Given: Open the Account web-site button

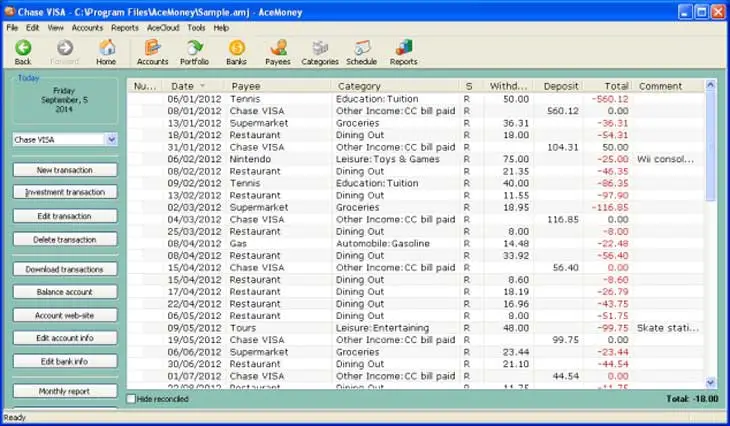Looking at the screenshot, I should (x=65, y=315).
